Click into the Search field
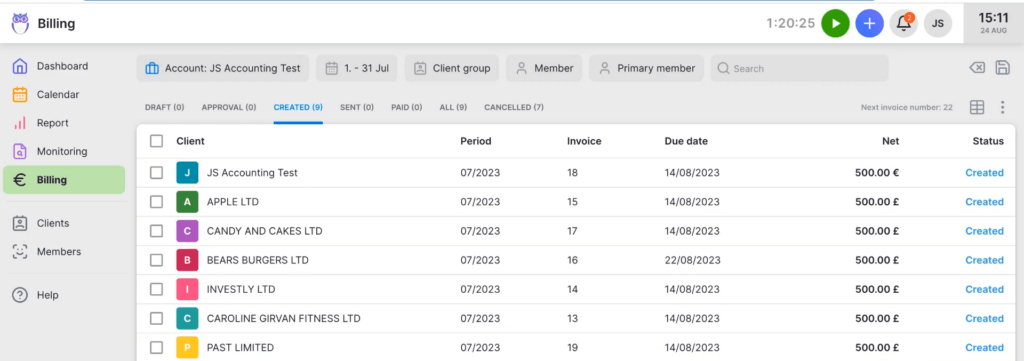 [x=799, y=68]
